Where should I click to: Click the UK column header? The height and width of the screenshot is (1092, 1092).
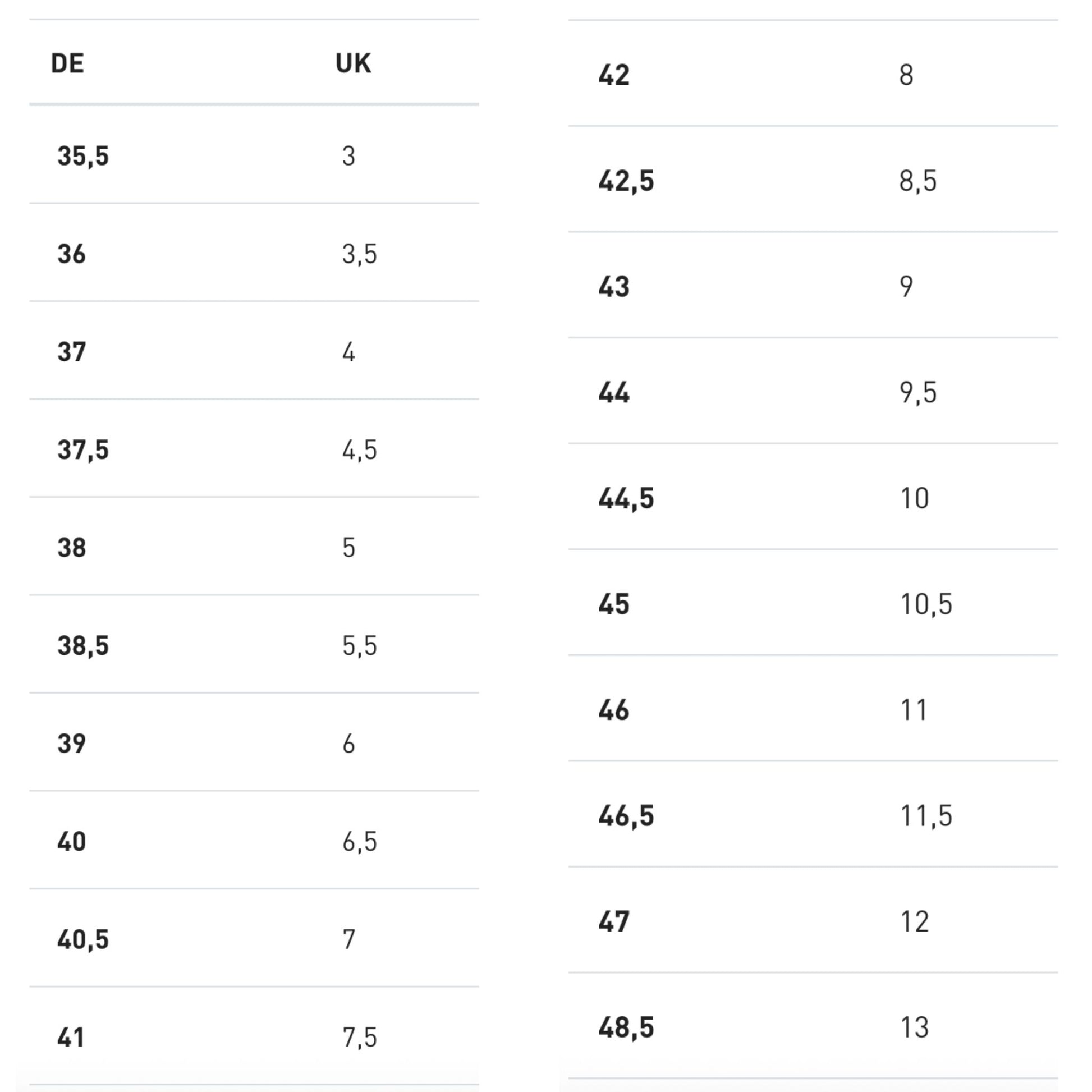[354, 63]
